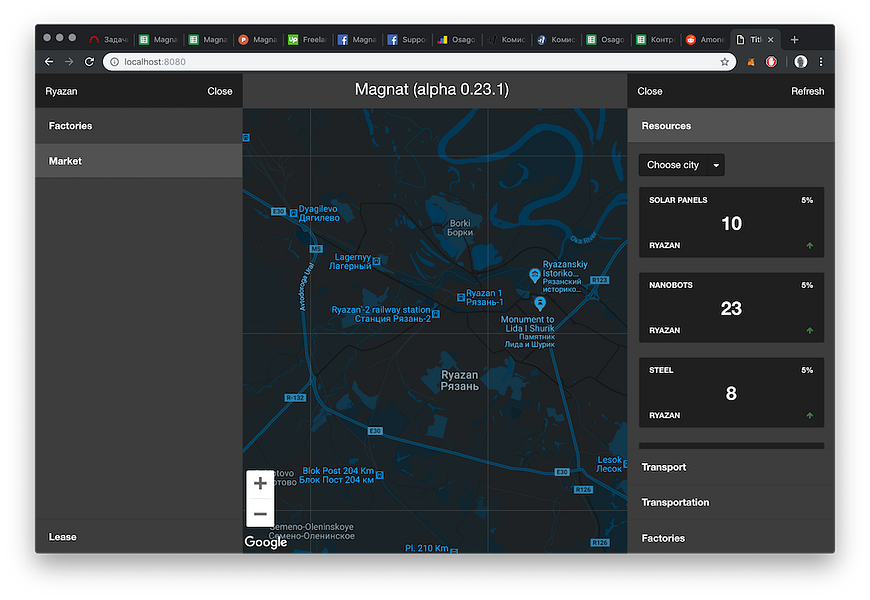Open the Chrome three-dot menu
The height and width of the screenshot is (600, 870).
[821, 62]
